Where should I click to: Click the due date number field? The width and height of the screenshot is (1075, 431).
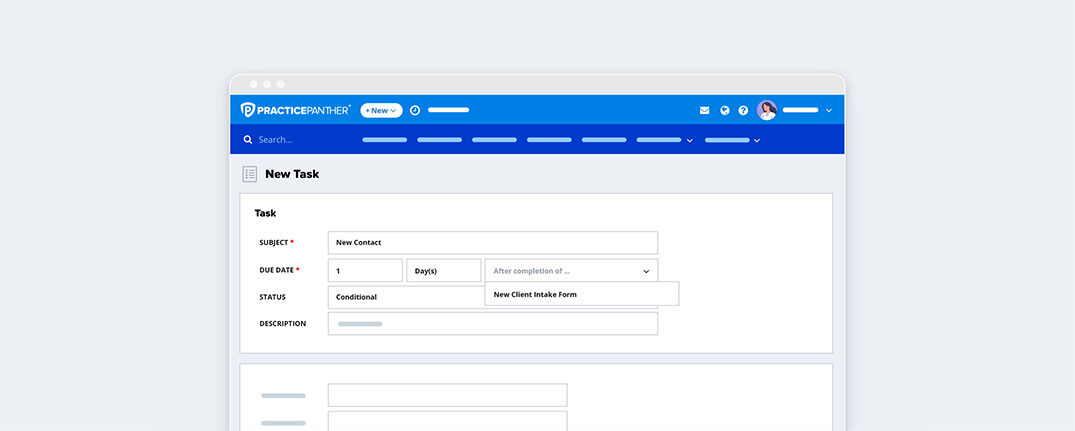point(365,271)
